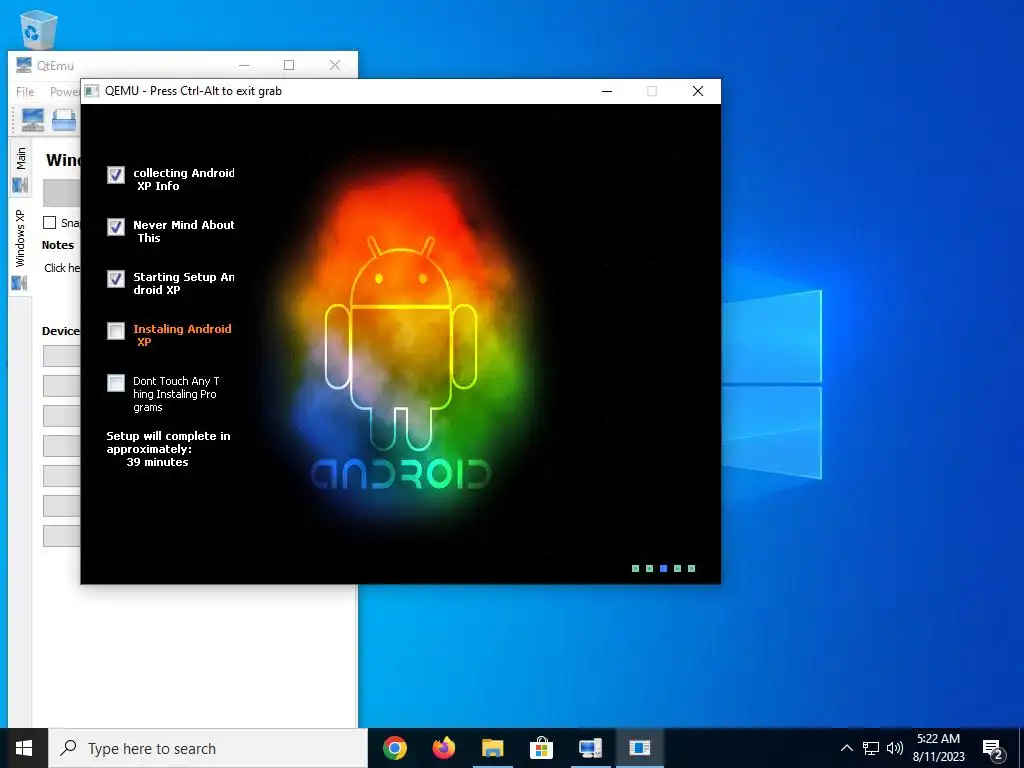
Task: Enable the Snapshot checkbox in QtEmu
Action: click(x=50, y=223)
